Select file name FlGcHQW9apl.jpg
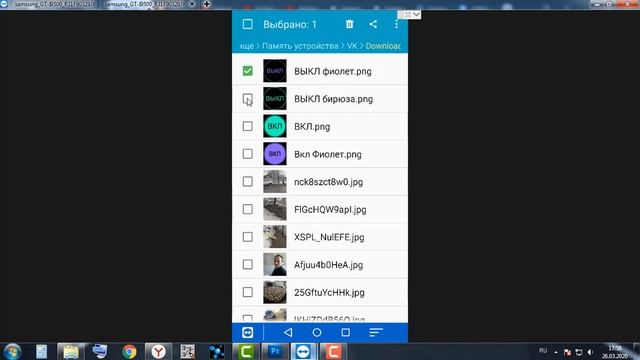 (x=330, y=210)
